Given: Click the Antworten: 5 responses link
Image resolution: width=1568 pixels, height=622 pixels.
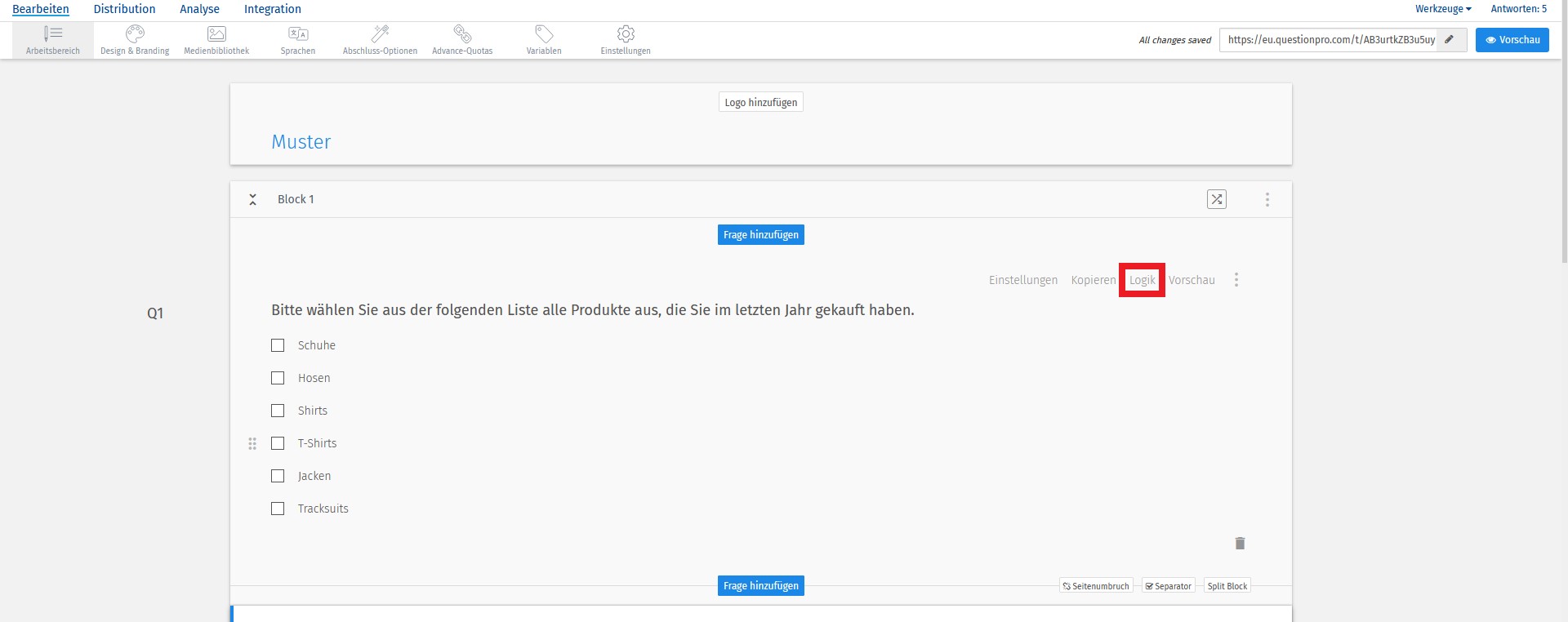Looking at the screenshot, I should (1519, 9).
